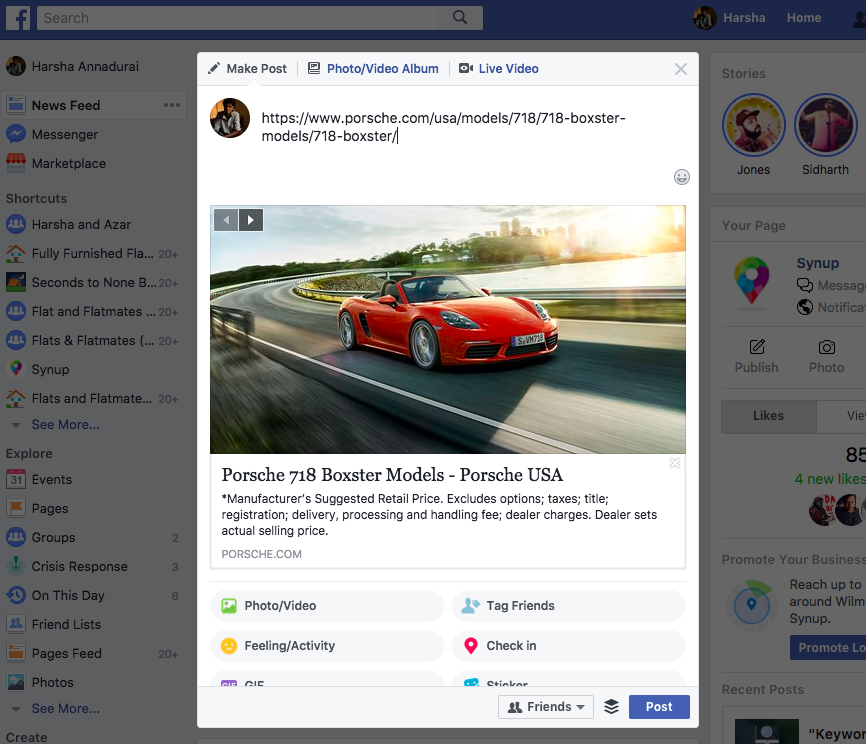866x744 pixels.
Task: Add a Feeling/Activity to post
Action: point(326,646)
